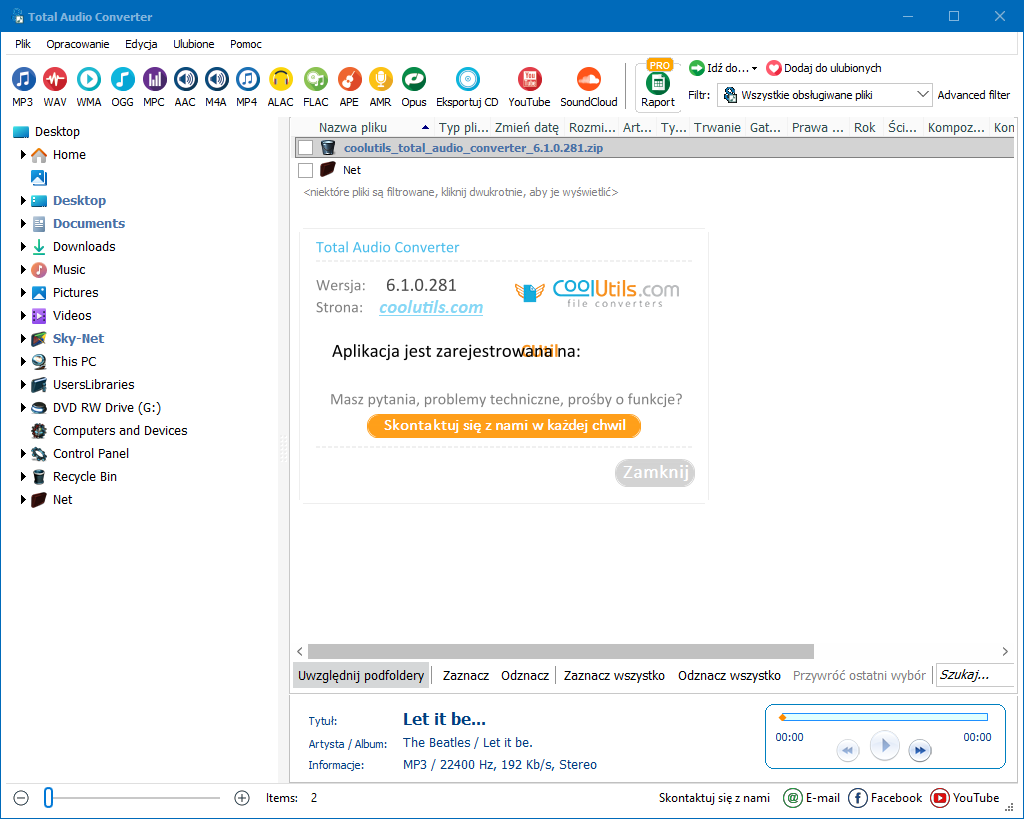Add to favorites with Dodaj do ulubionych
The image size is (1024, 819).
click(x=824, y=68)
